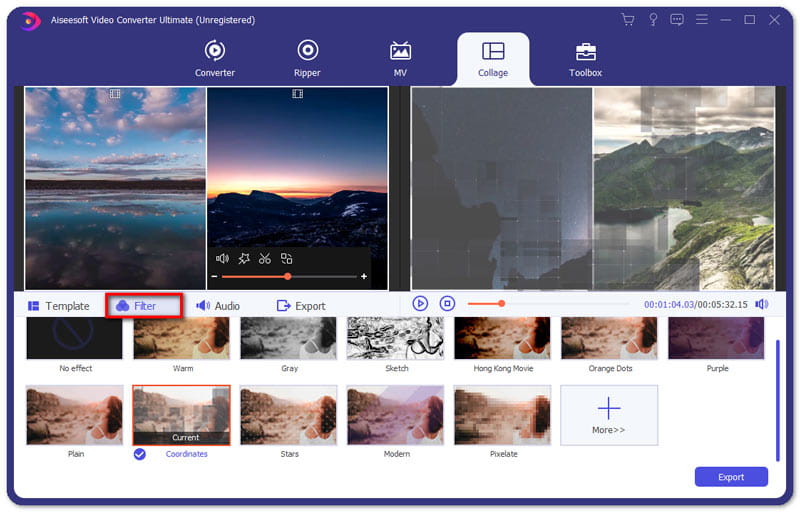
Task: Open the clip effects star-wand icon
Action: tap(244, 259)
